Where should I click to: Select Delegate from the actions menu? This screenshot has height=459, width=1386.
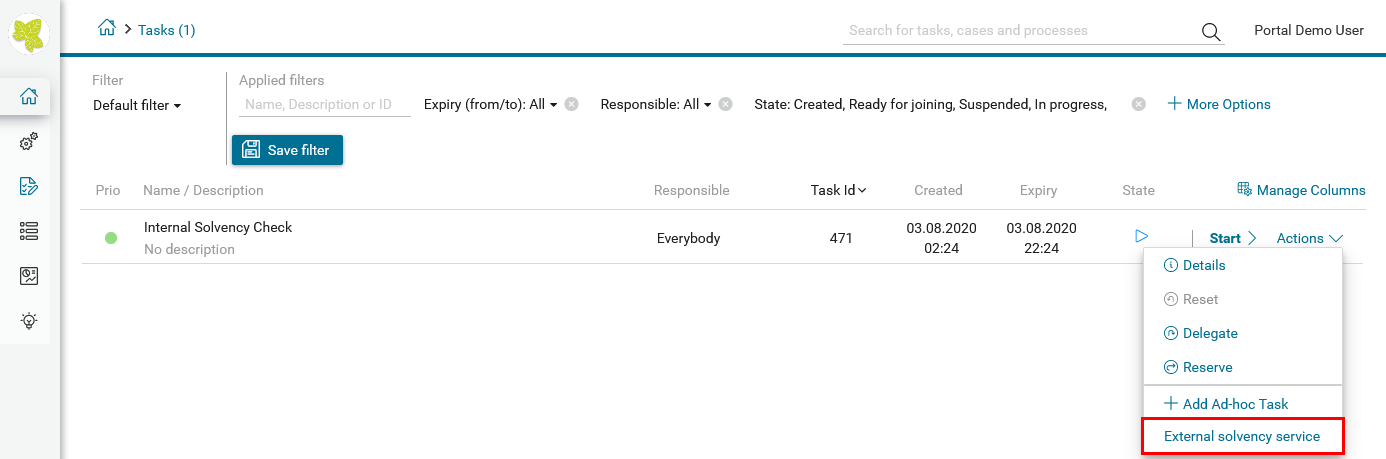[1209, 333]
